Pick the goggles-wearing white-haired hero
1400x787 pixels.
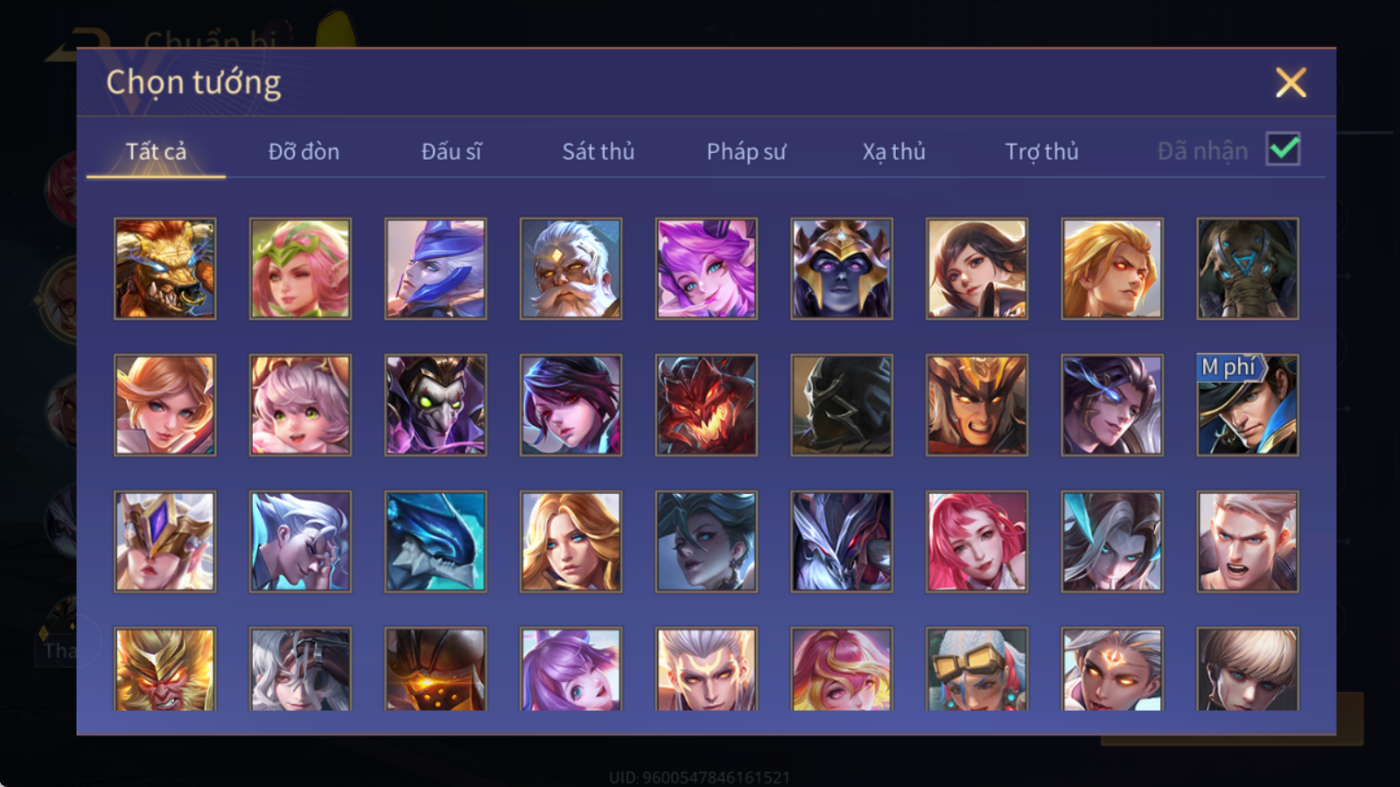[x=977, y=669]
